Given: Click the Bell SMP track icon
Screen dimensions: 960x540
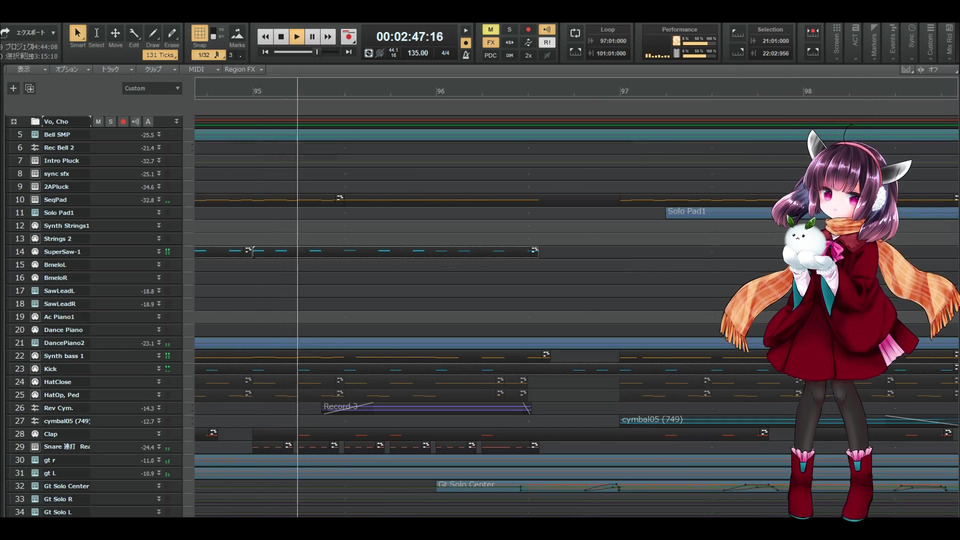Looking at the screenshot, I should (x=35, y=135).
